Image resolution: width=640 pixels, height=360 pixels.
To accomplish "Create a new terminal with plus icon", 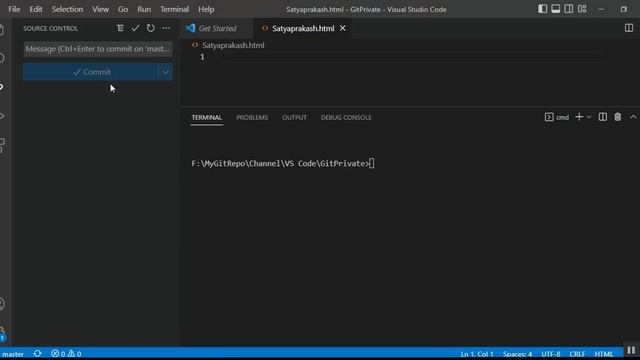I will click(579, 117).
